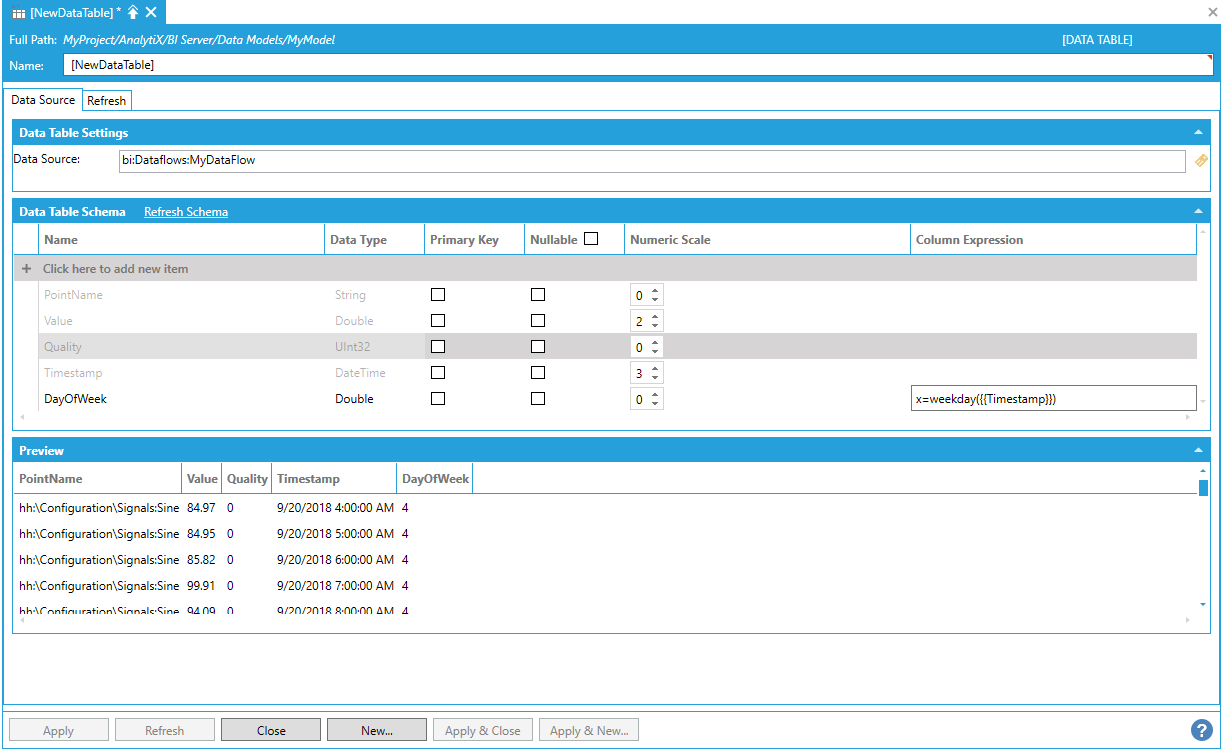
Task: Select the Data Source tab
Action: click(43, 100)
